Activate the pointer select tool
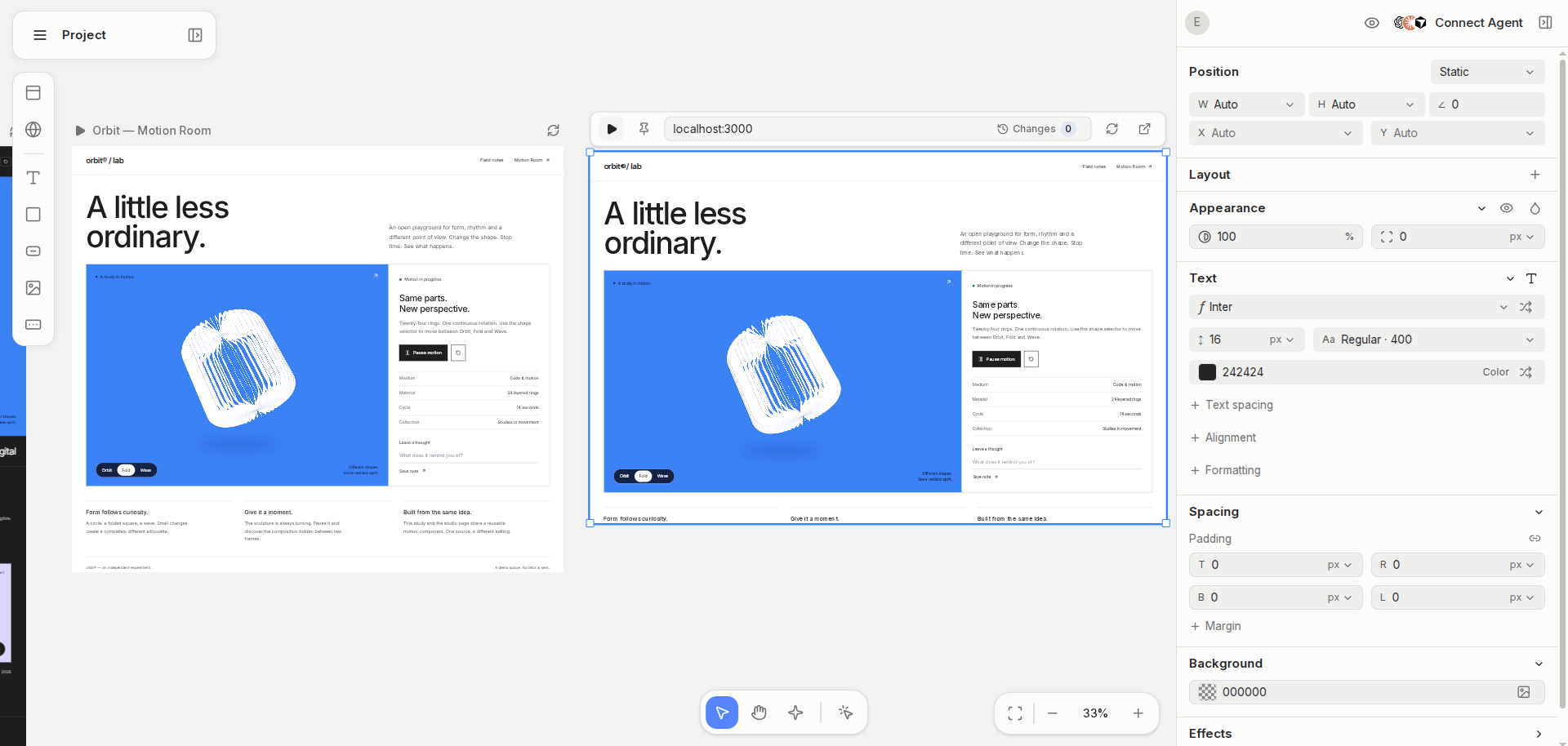 click(722, 713)
